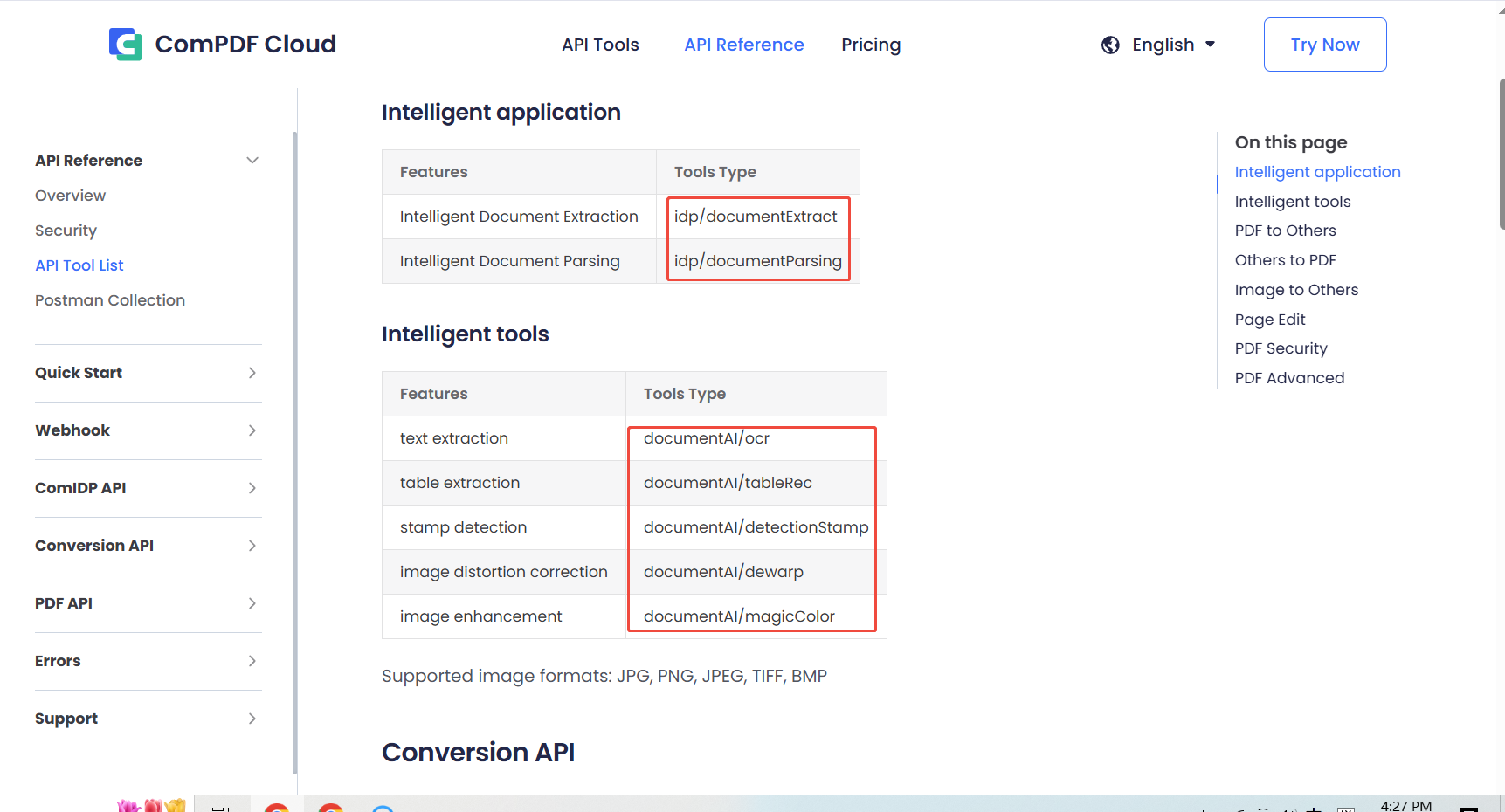Switch to the API Tools menu

pyautogui.click(x=600, y=45)
